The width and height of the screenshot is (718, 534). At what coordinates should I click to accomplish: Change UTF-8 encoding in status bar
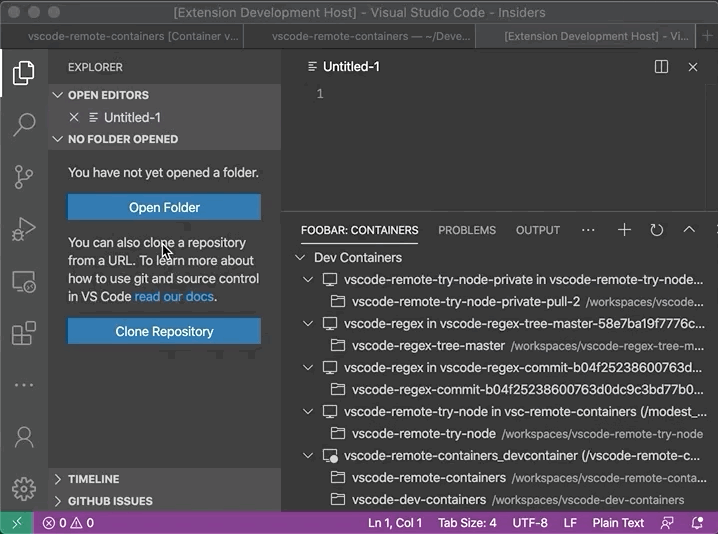coord(530,523)
